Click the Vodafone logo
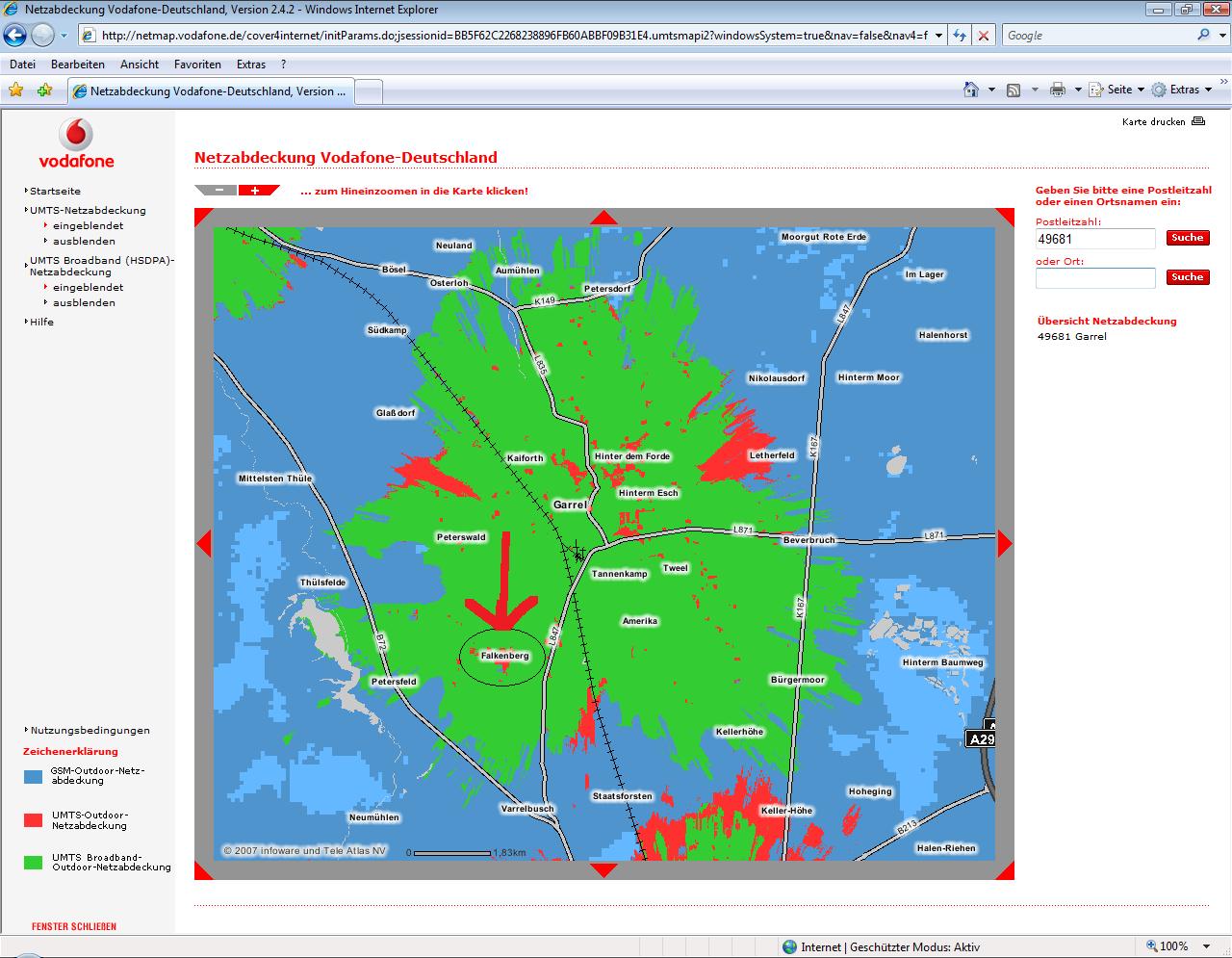 [76, 143]
